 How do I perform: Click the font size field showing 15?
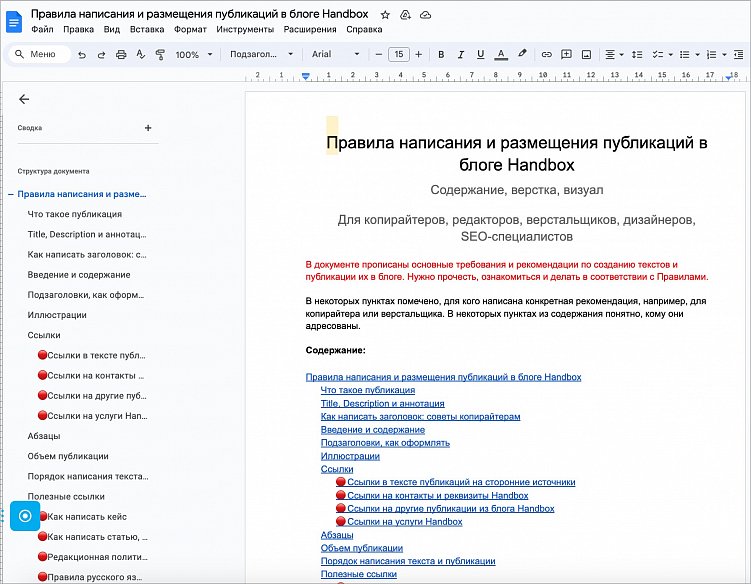399,55
